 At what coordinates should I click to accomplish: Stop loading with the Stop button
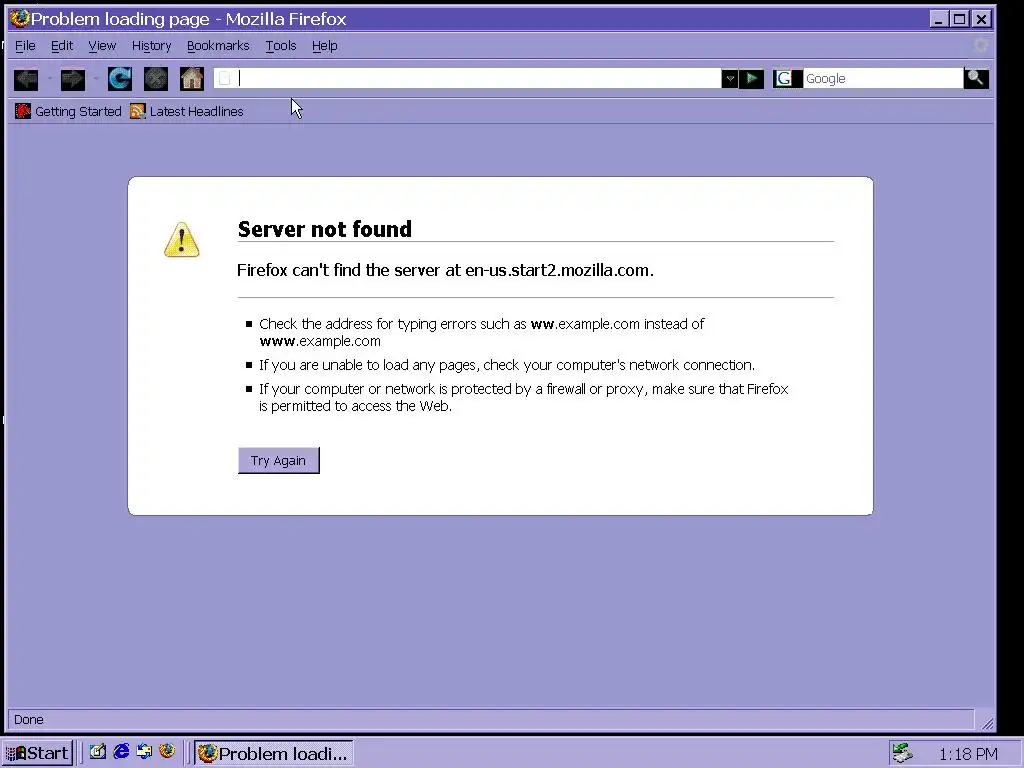click(155, 79)
